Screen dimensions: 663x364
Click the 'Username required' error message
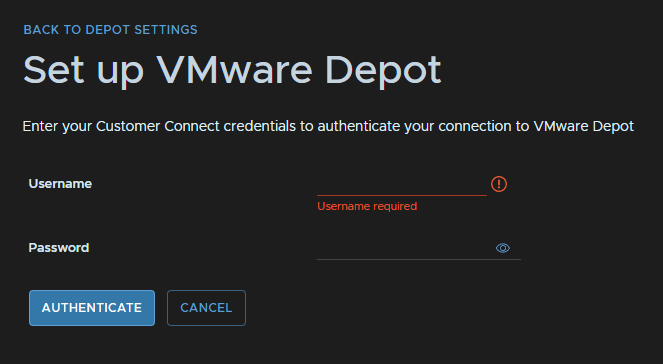click(367, 206)
